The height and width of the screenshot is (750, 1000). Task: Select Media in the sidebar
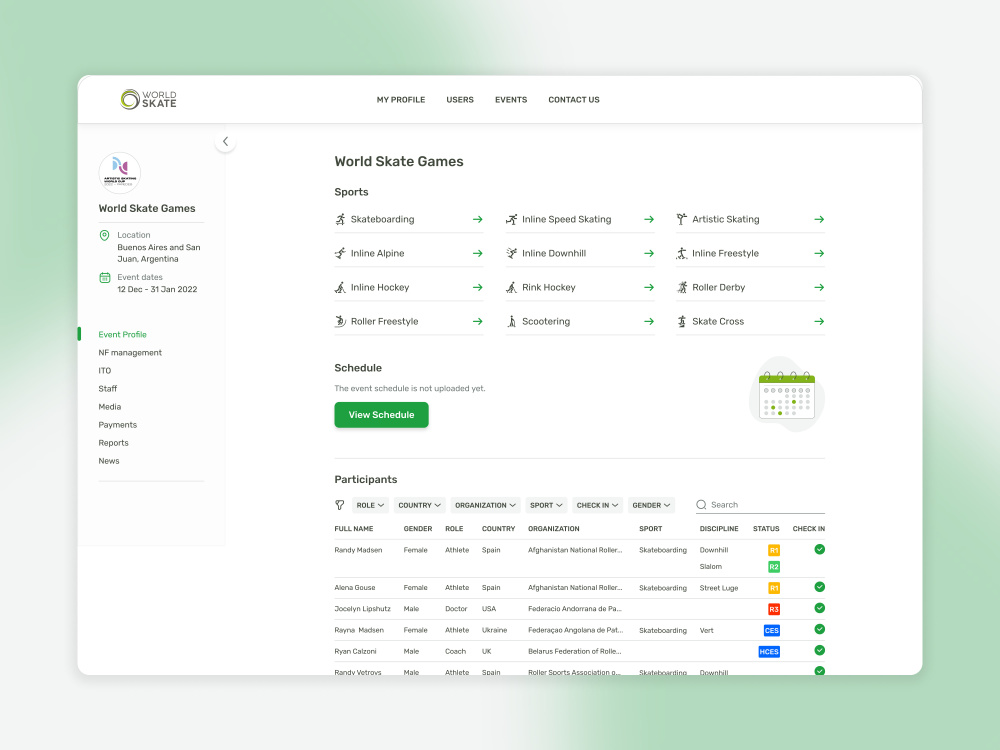[x=110, y=407]
